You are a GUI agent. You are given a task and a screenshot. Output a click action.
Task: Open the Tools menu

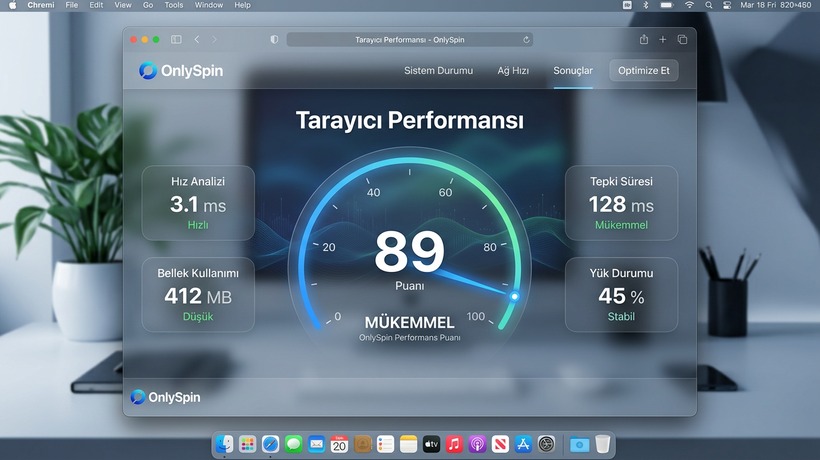pyautogui.click(x=174, y=5)
